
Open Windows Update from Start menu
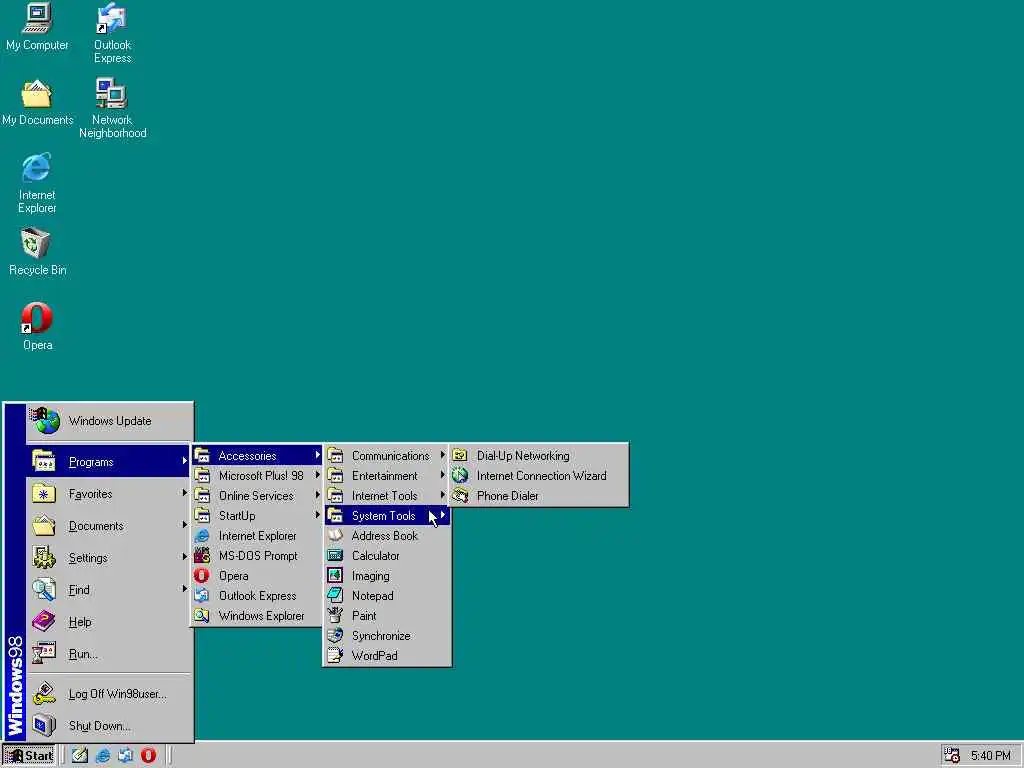[110, 421]
